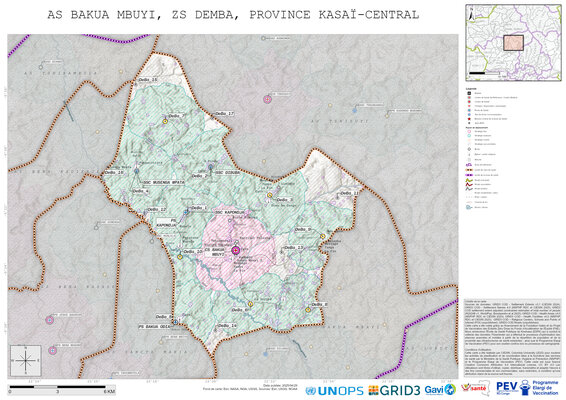Click the pink marker in AS Tshibuyi area
Image resolution: width=566 pixels, height=400 pixels.
pyautogui.click(x=267, y=99)
